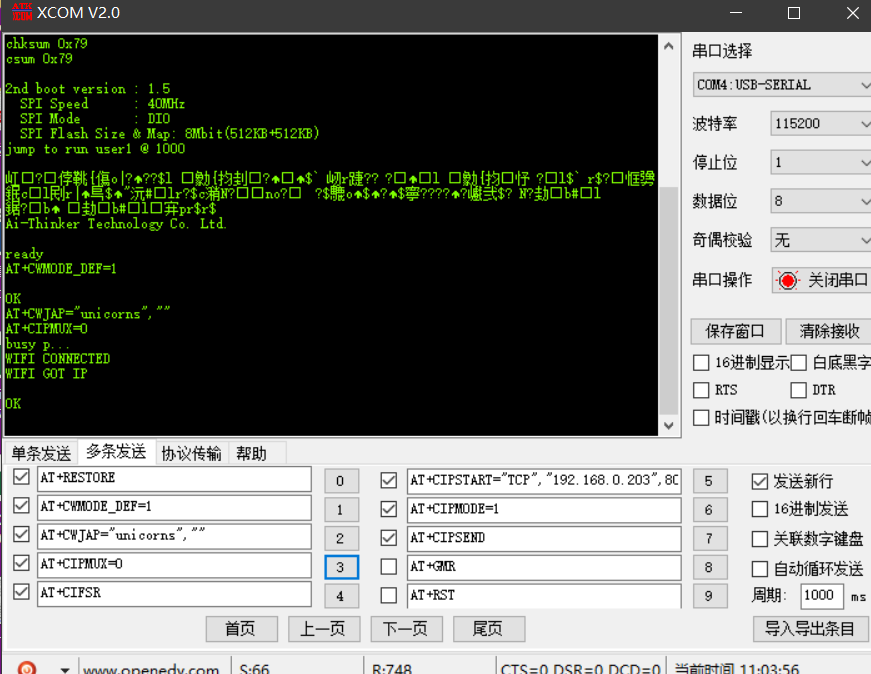Click the terminal scrollbar up arrow
This screenshot has height=674, width=871.
pyautogui.click(x=669, y=46)
